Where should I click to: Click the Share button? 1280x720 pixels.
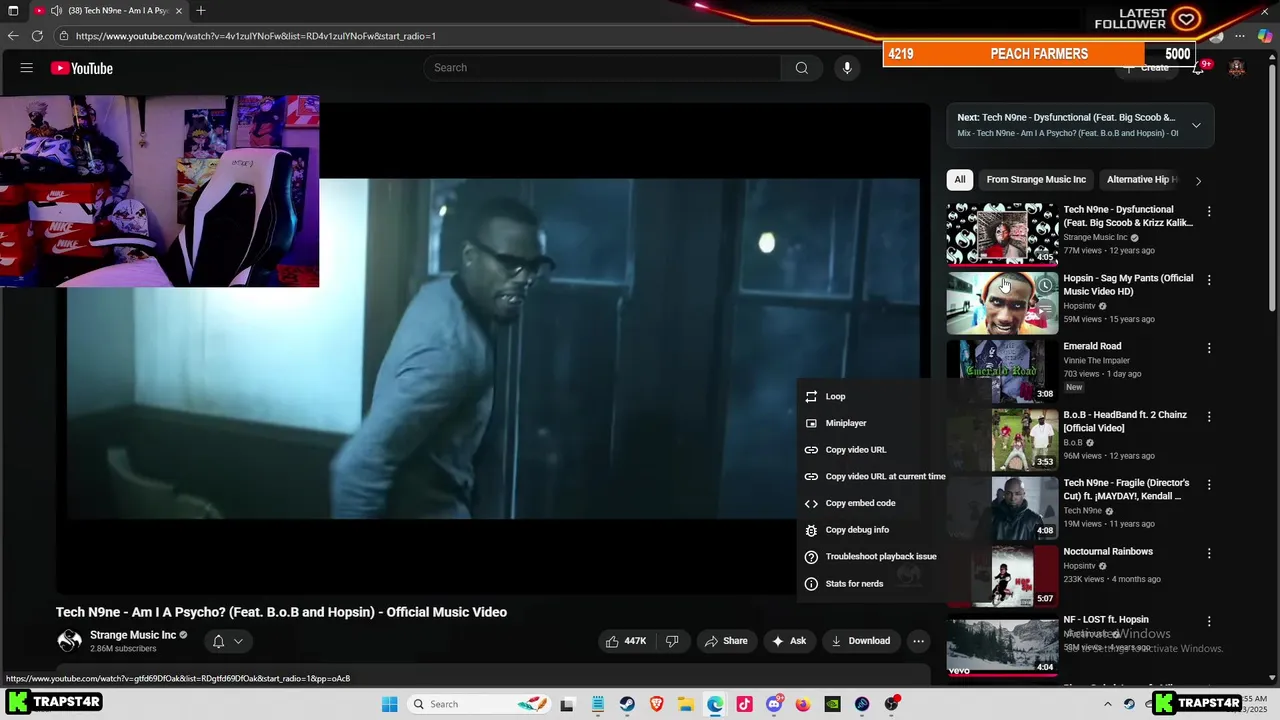click(x=726, y=641)
